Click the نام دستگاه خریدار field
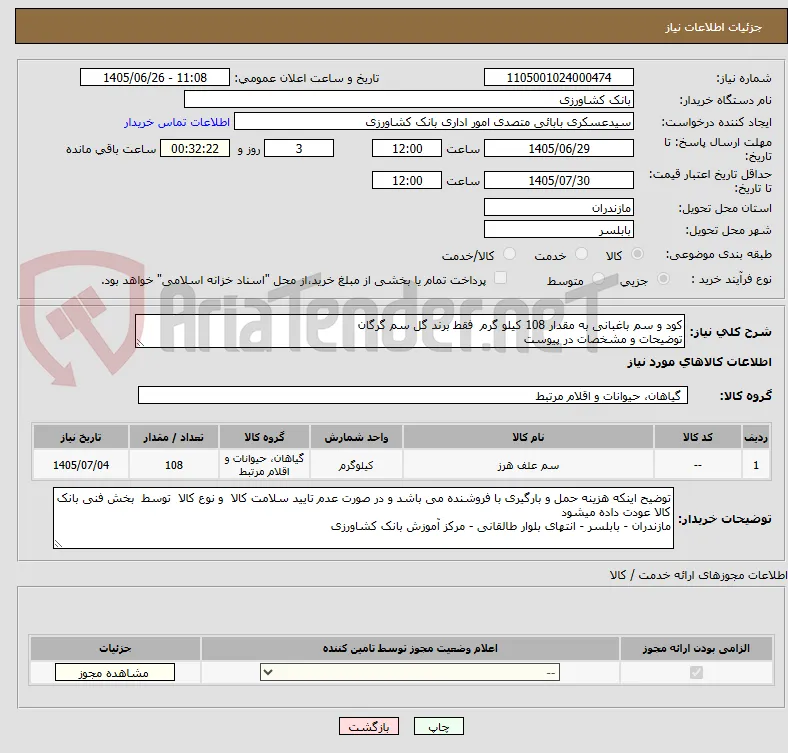The height and width of the screenshot is (753, 788). tap(409, 100)
